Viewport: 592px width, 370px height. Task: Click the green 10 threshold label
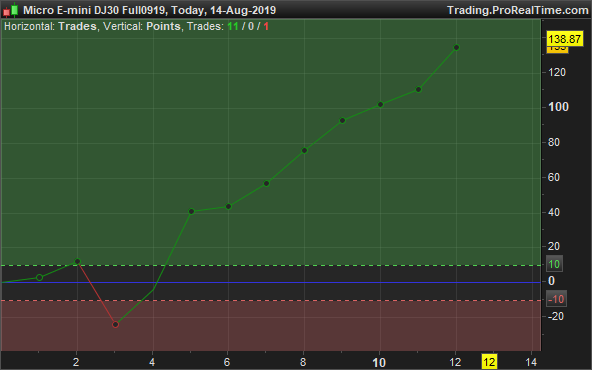pyautogui.click(x=554, y=264)
